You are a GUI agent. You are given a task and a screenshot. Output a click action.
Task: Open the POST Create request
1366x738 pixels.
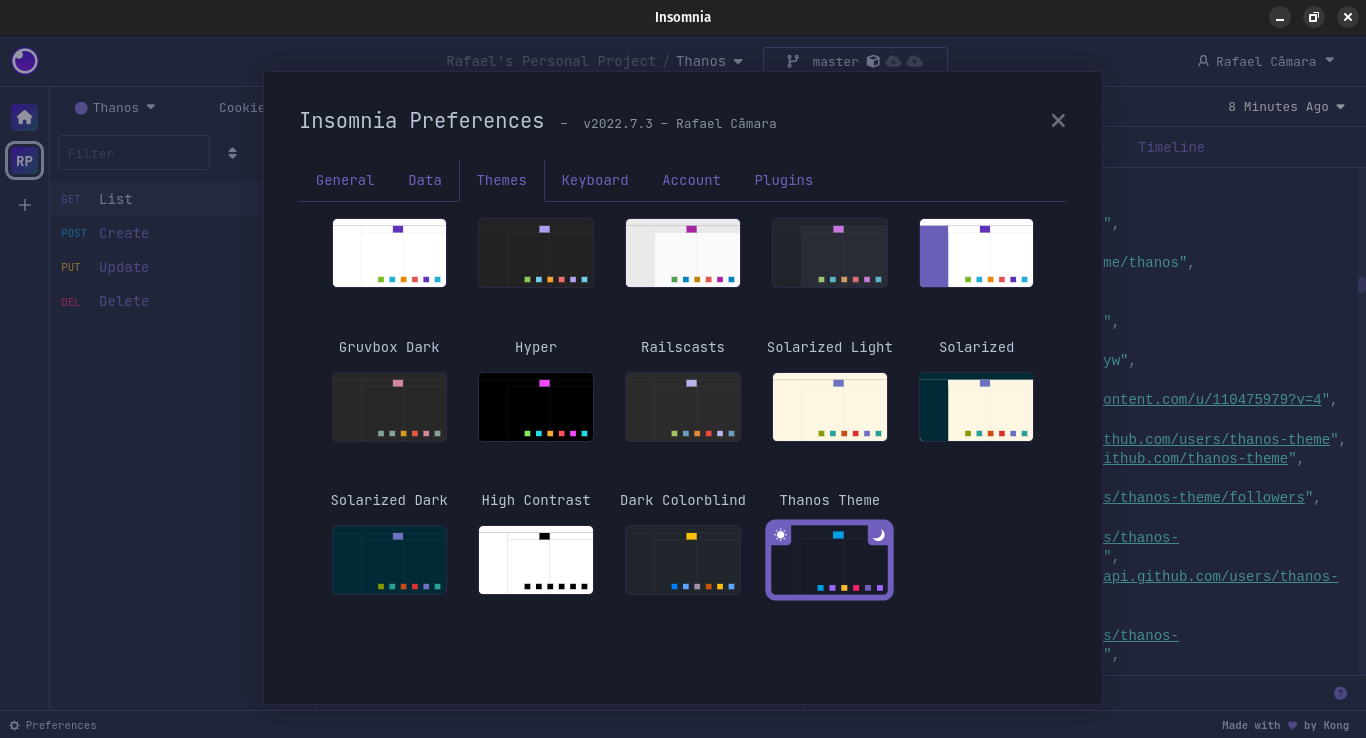157,233
